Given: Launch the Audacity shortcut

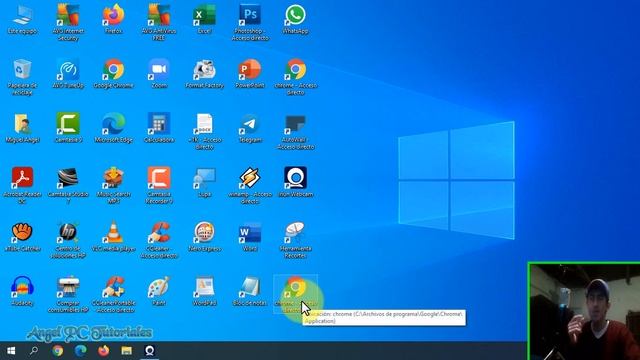Looking at the screenshot, I should click(22, 291).
